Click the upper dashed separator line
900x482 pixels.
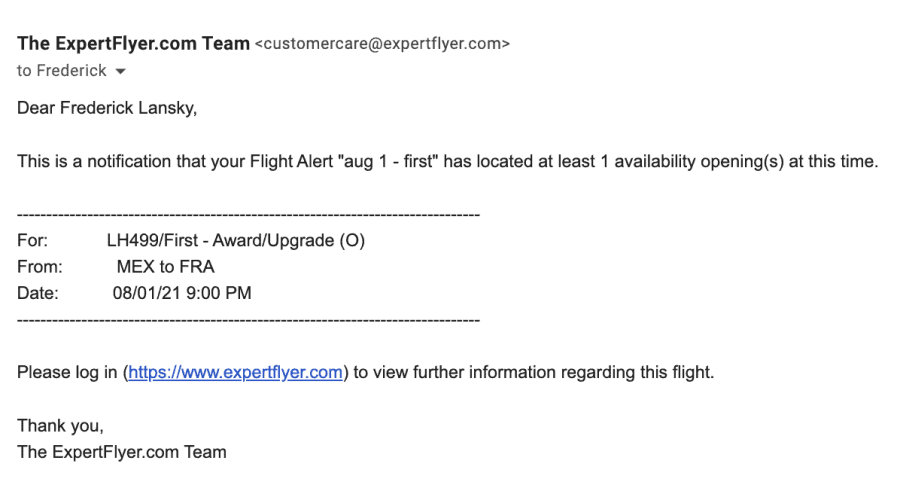pyautogui.click(x=249, y=215)
